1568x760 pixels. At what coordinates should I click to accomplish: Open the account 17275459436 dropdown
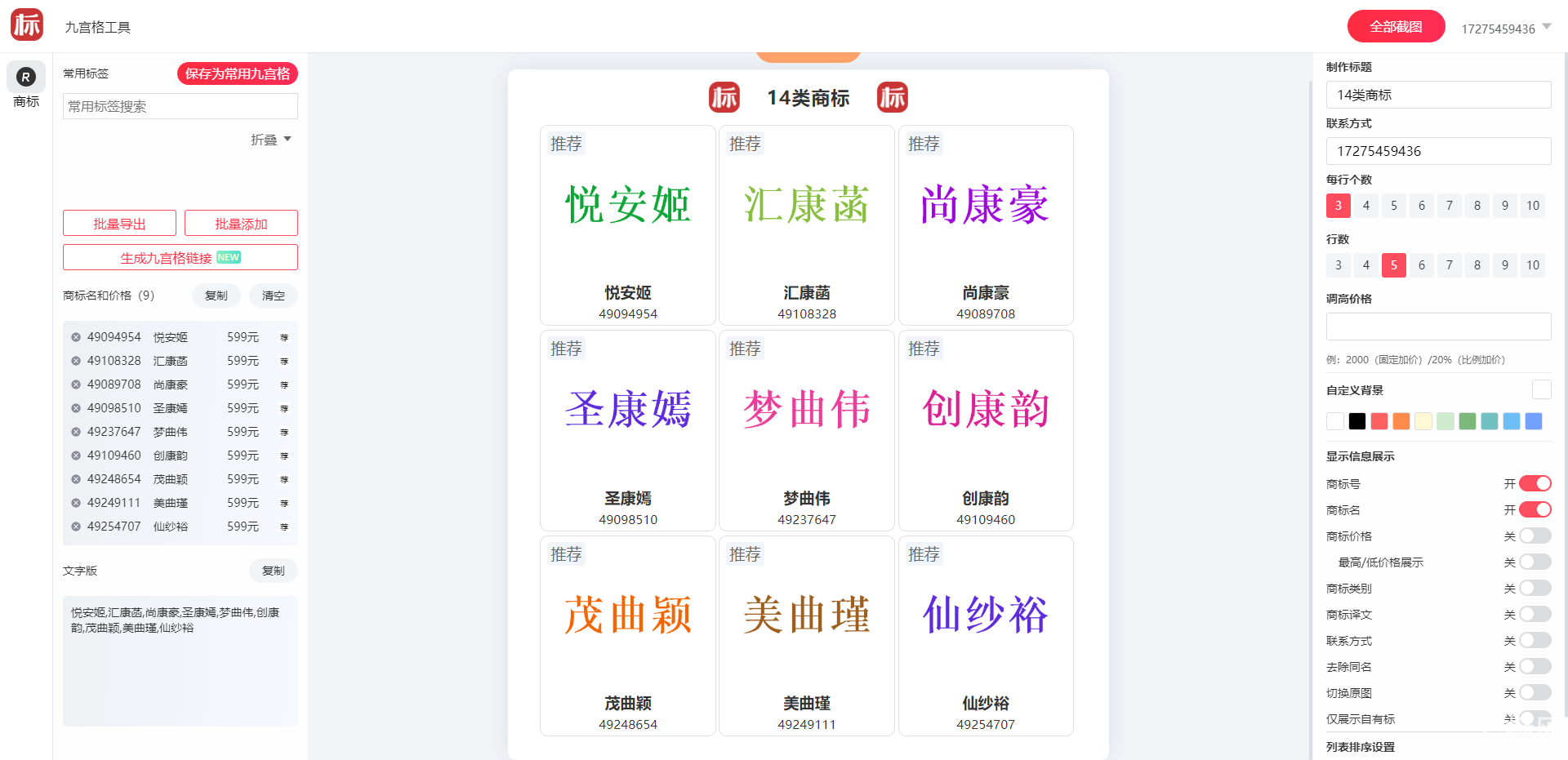tap(1506, 29)
